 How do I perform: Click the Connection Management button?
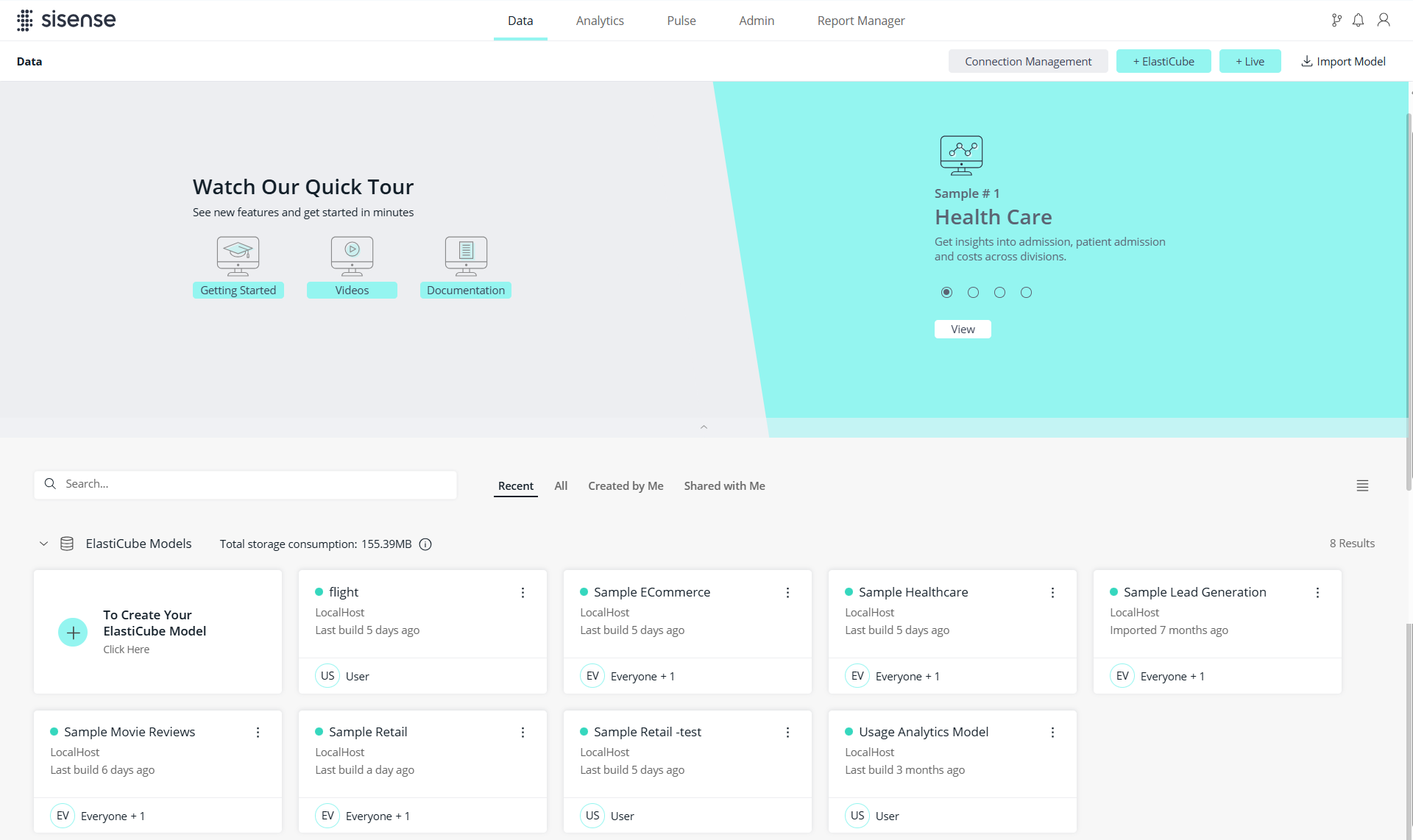click(x=1028, y=62)
